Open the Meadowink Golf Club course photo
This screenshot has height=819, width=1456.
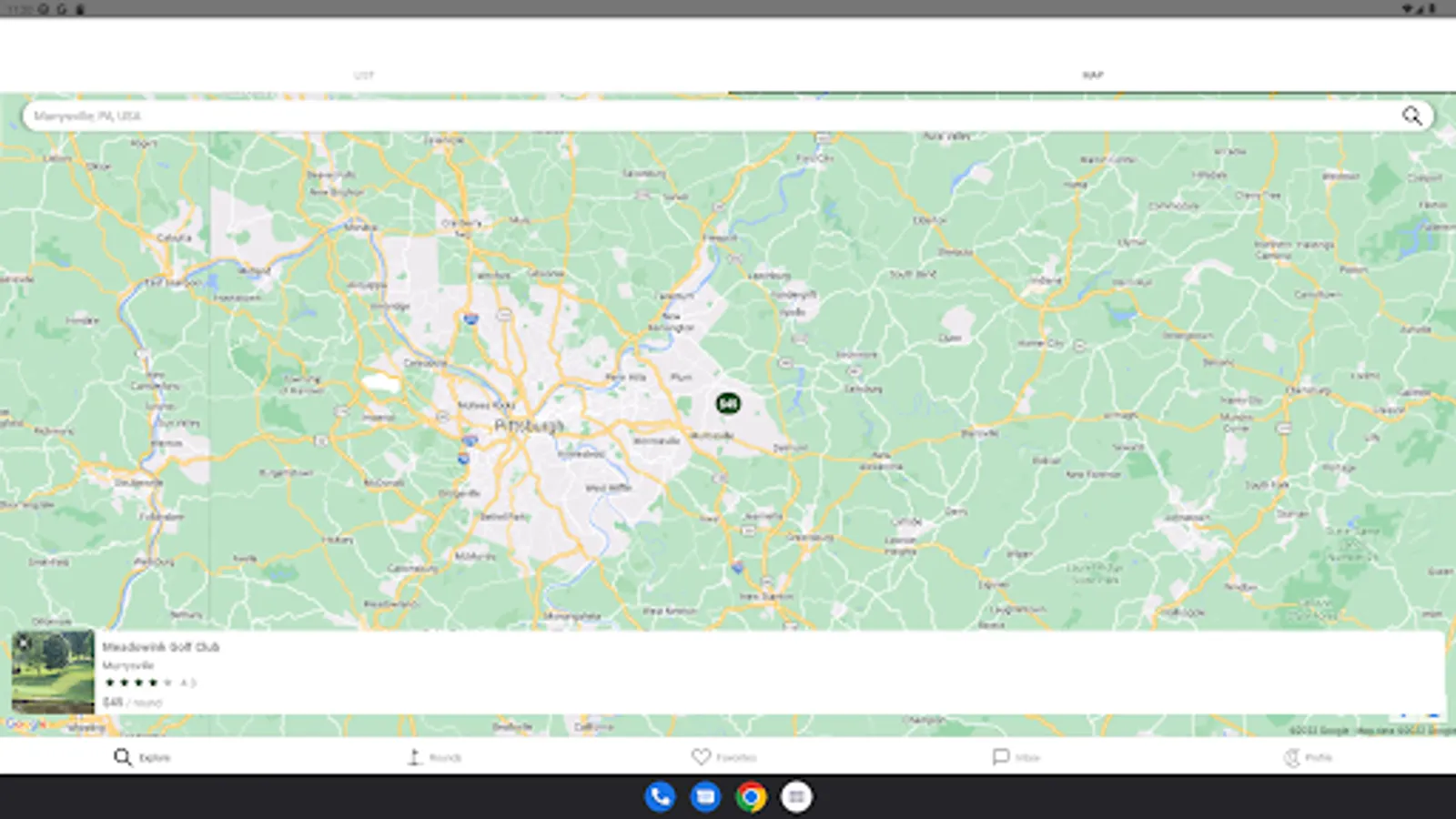click(x=53, y=672)
